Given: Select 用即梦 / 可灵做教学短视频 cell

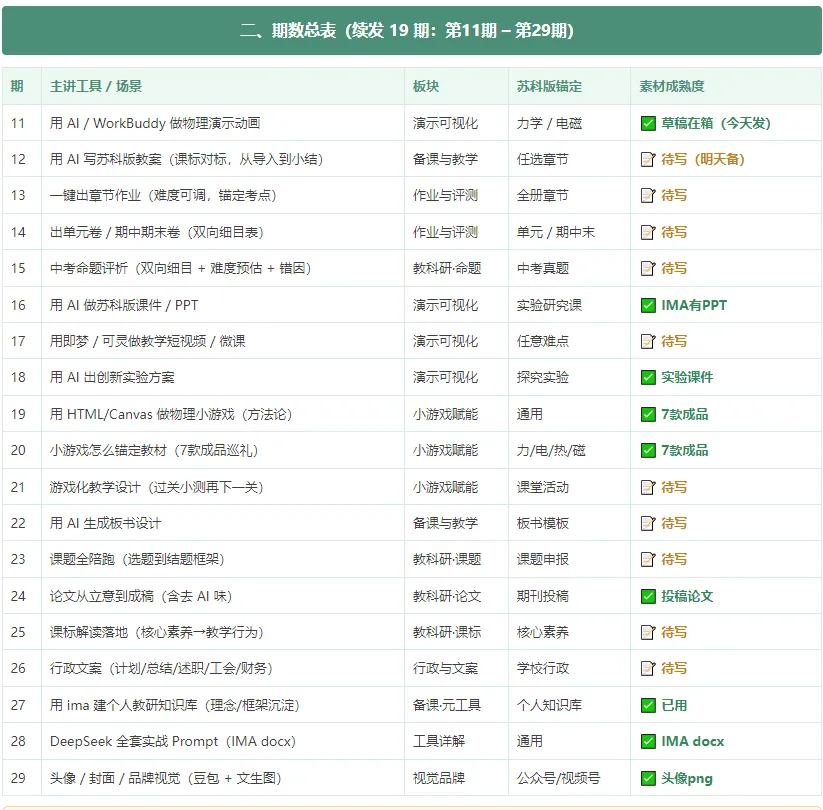Looking at the screenshot, I should (x=223, y=341).
